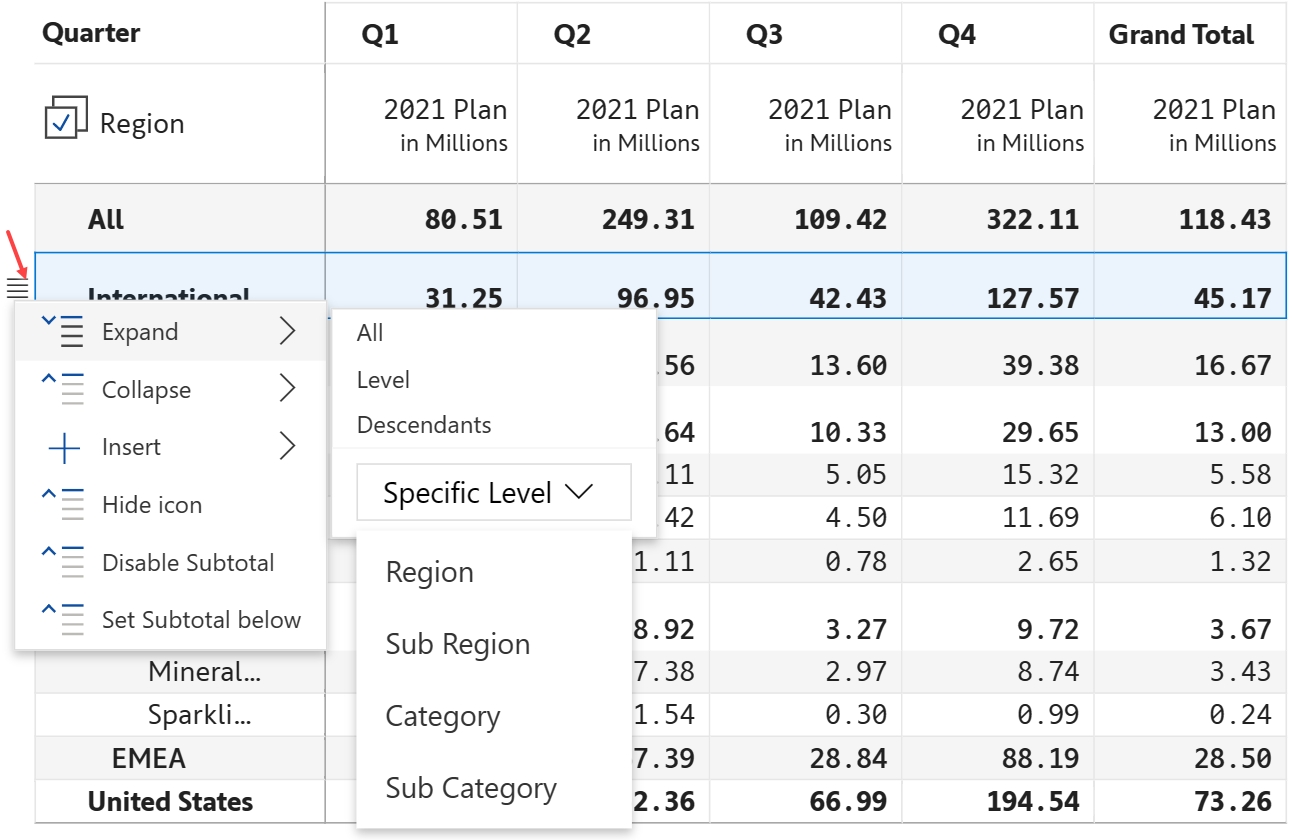This screenshot has height=840, width=1294.
Task: Click the Grand Total column header
Action: (x=1181, y=35)
